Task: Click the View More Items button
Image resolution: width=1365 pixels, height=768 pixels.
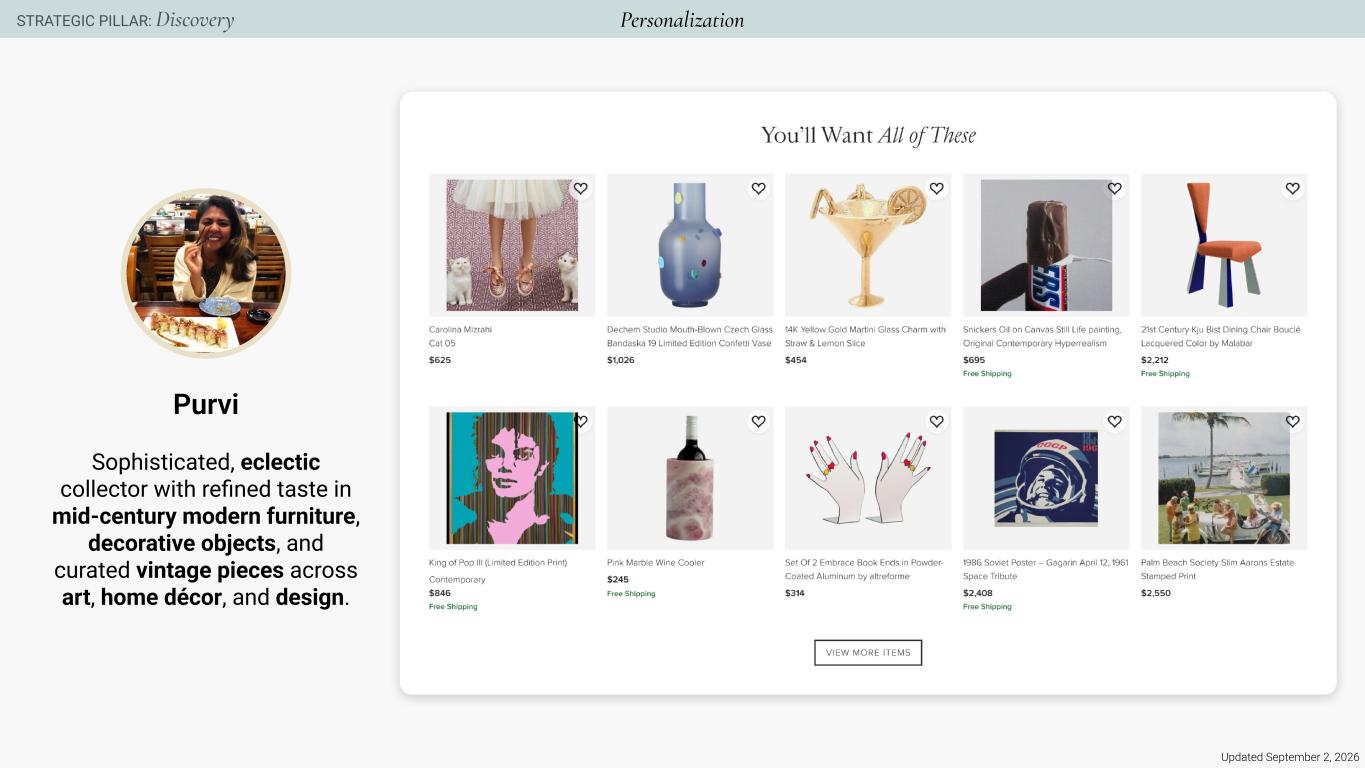Action: pyautogui.click(x=868, y=652)
